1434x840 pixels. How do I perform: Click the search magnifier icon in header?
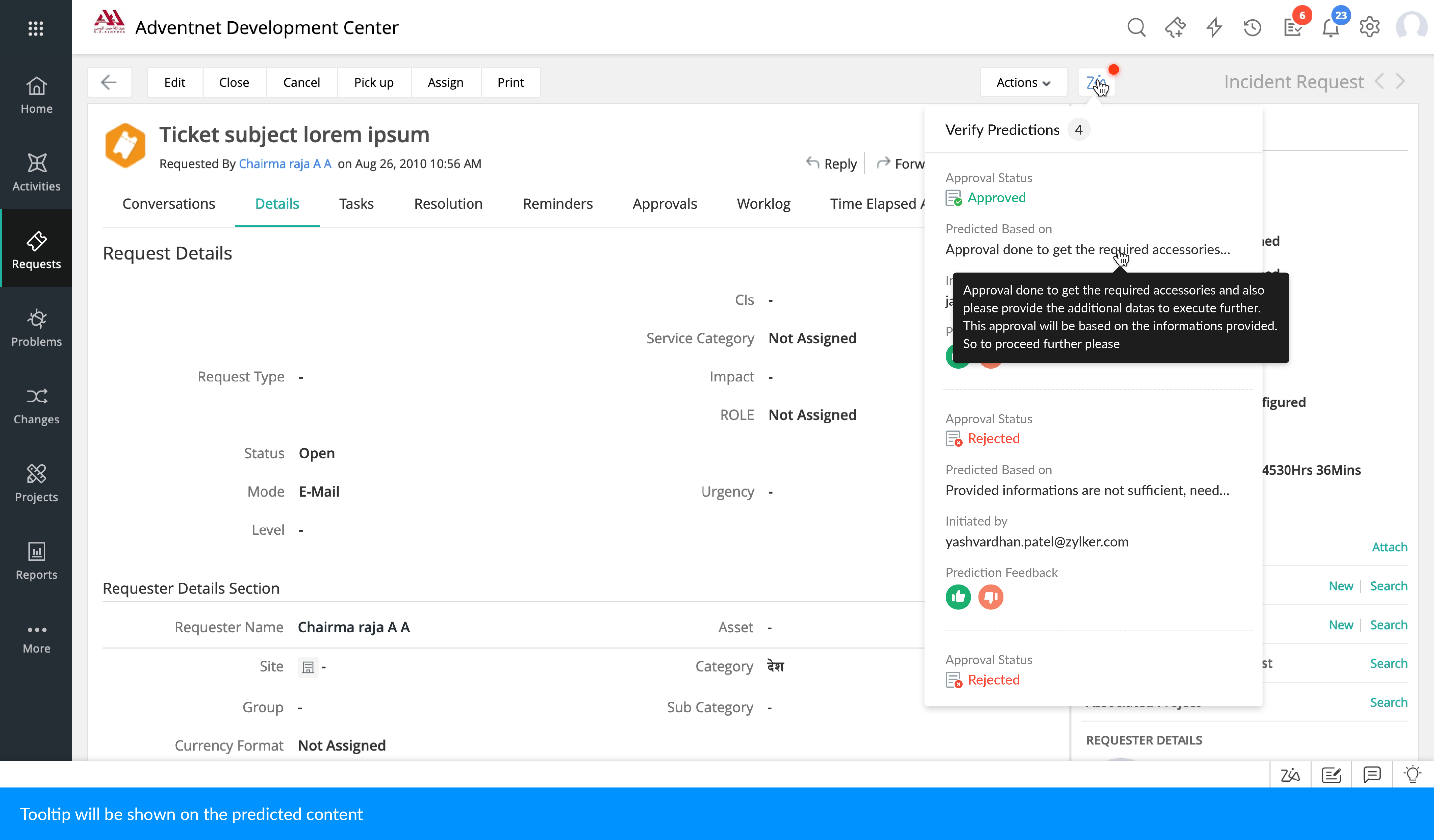[1136, 27]
